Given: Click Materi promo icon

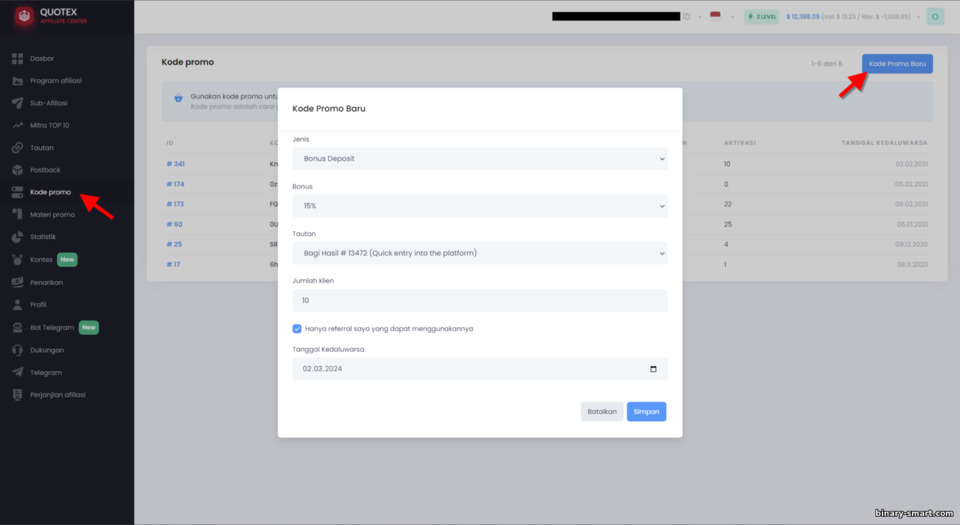Looking at the screenshot, I should coord(17,214).
